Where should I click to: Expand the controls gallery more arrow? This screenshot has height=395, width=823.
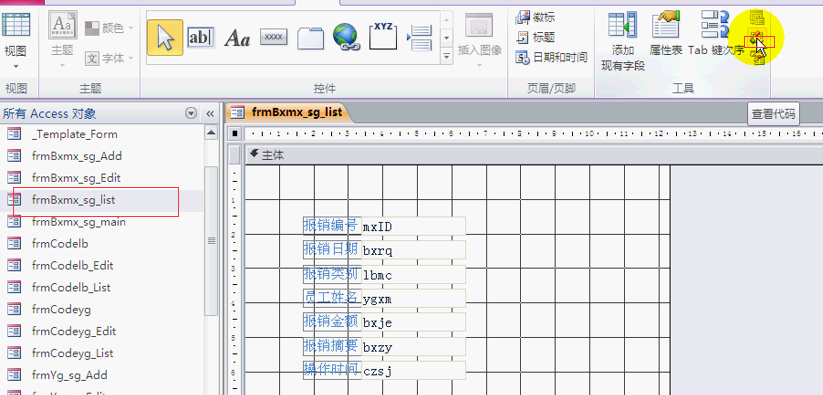(x=447, y=56)
